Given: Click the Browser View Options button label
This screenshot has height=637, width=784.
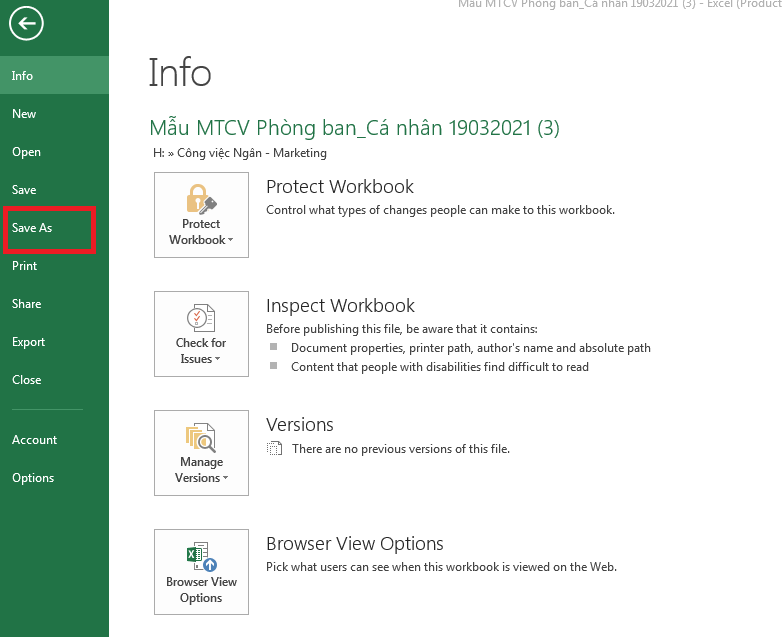Looking at the screenshot, I should [x=201, y=590].
